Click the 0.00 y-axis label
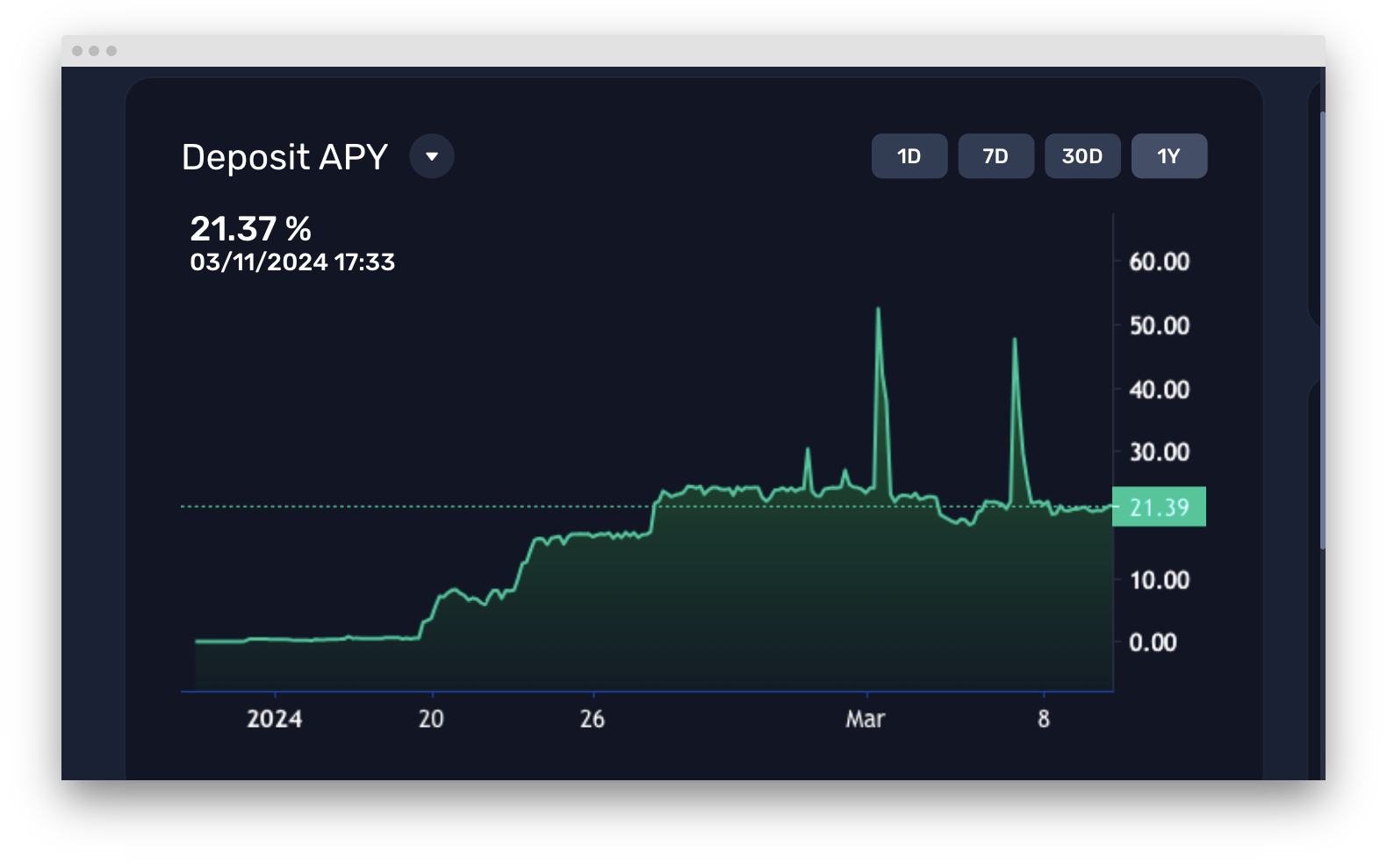 click(1152, 642)
